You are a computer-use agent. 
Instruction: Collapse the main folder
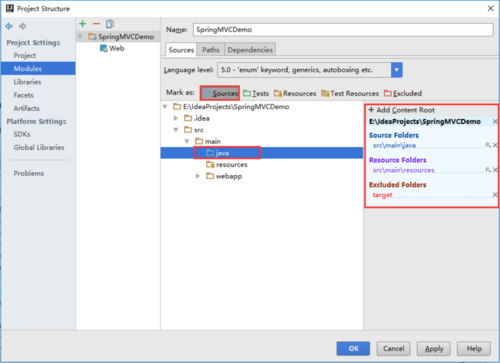[187, 141]
